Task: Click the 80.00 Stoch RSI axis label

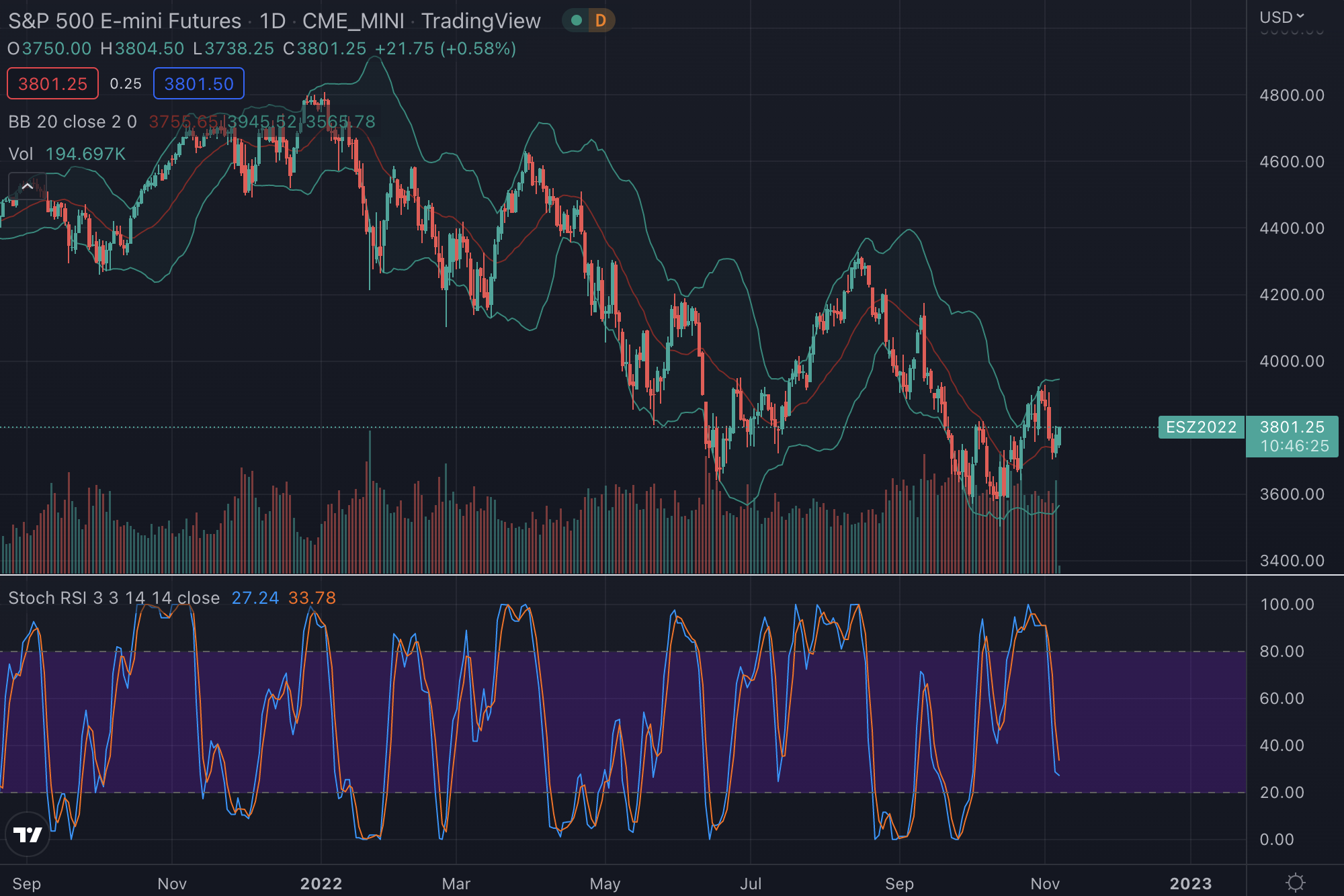Action: pyautogui.click(x=1282, y=652)
